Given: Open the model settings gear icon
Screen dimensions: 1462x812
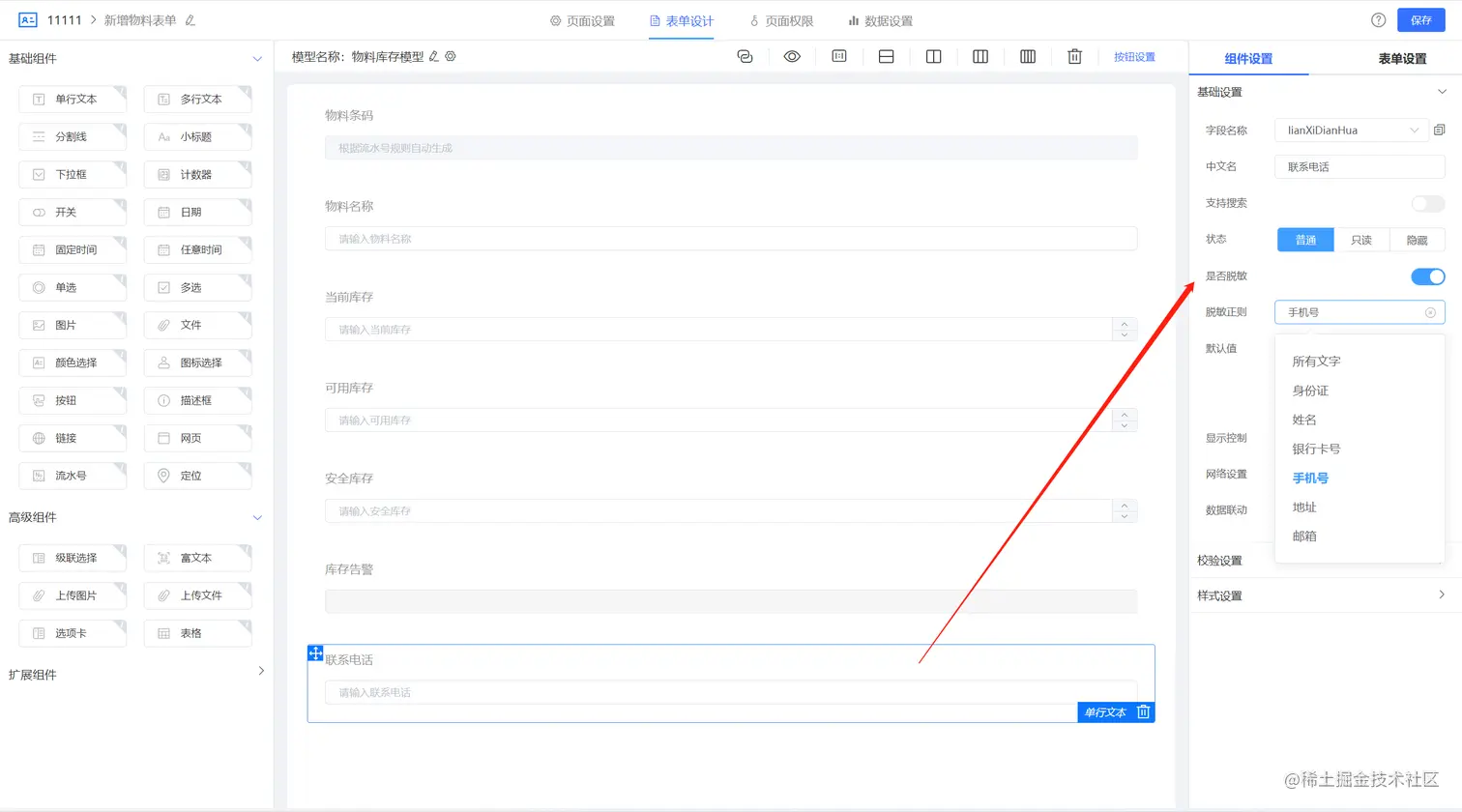Looking at the screenshot, I should [x=451, y=57].
